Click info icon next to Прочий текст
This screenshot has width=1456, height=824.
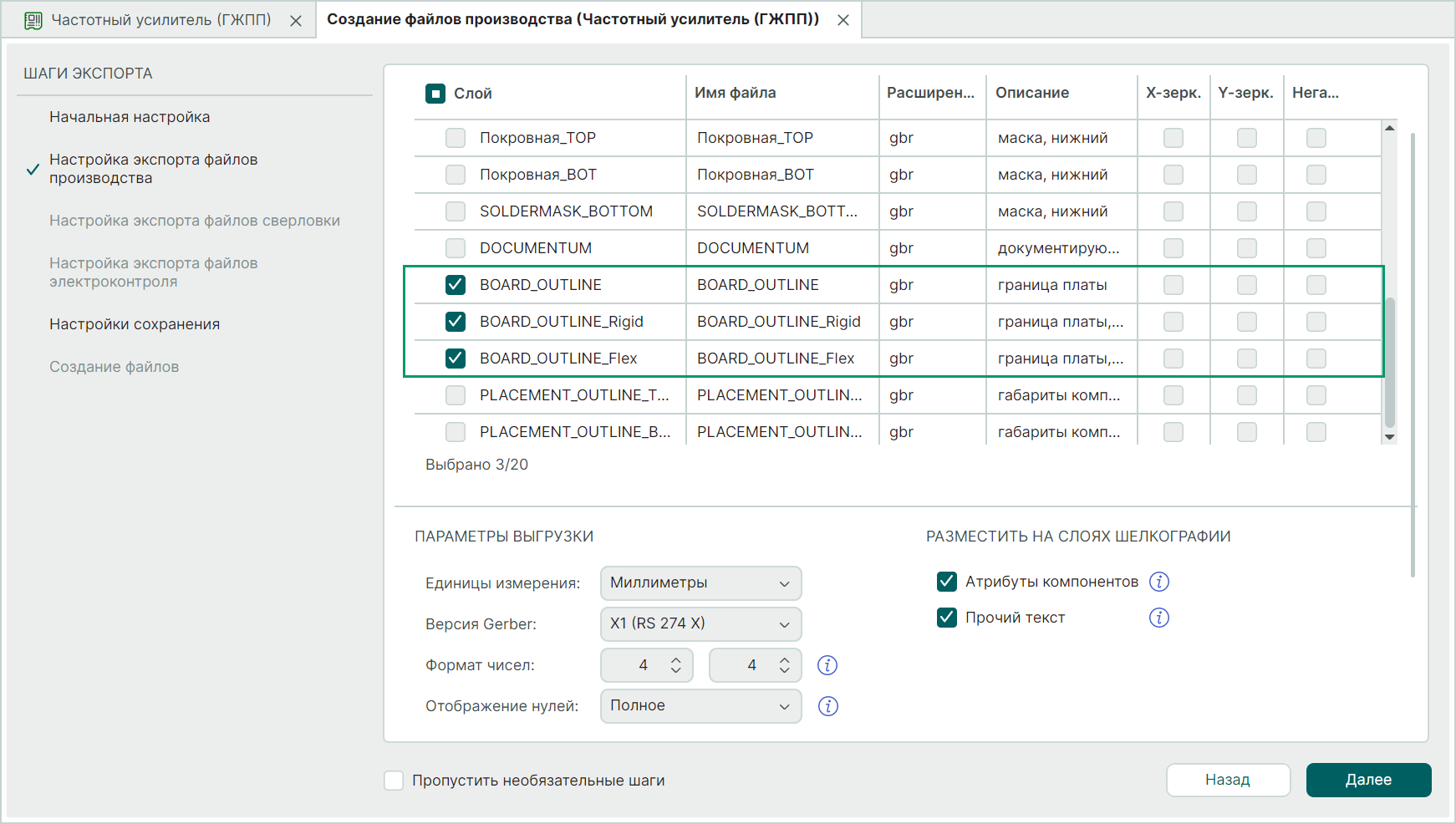coord(1158,618)
